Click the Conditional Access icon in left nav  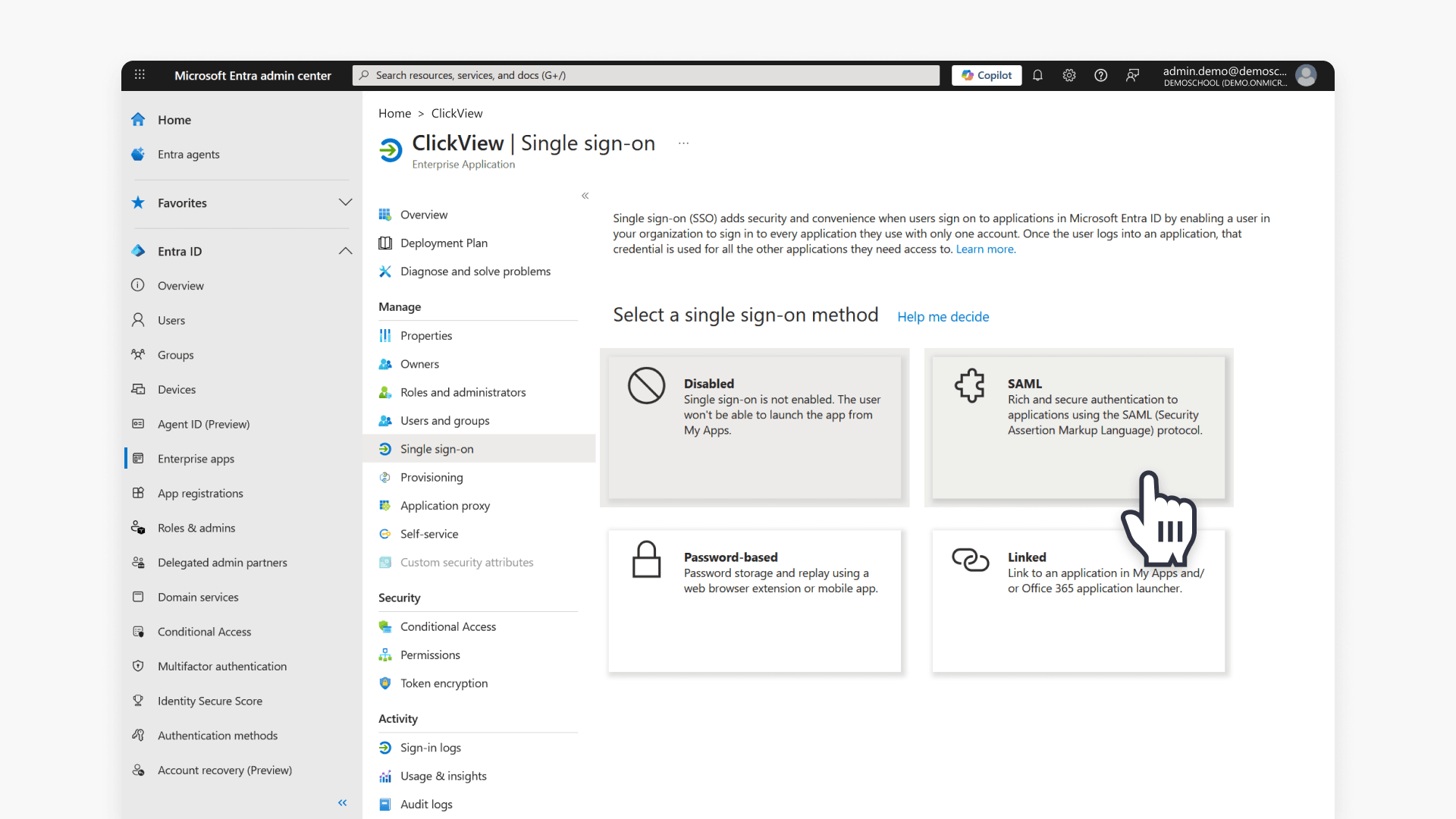(x=138, y=632)
